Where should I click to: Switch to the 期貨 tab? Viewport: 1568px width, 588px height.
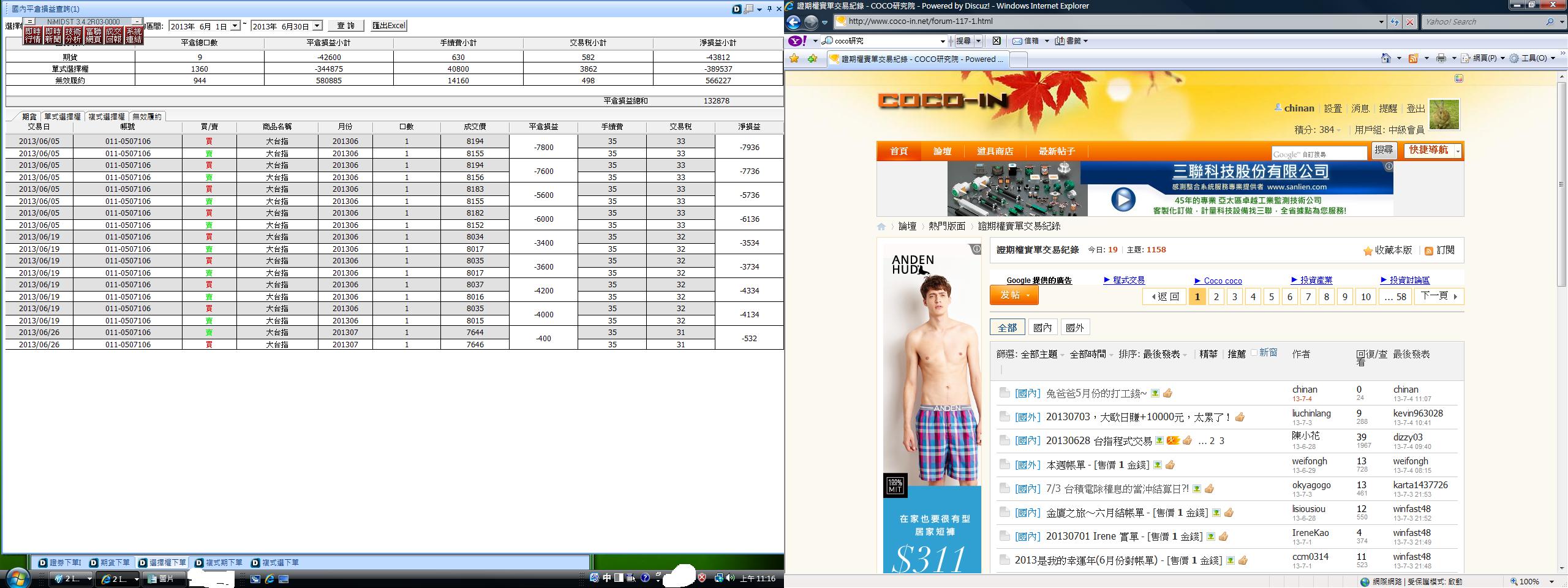click(x=29, y=116)
